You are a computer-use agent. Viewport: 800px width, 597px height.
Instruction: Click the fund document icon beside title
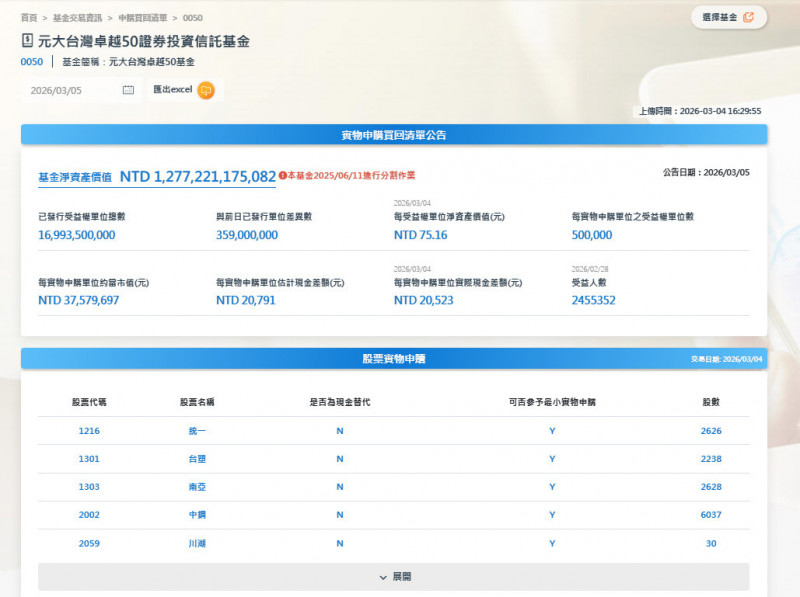pyautogui.click(x=27, y=41)
